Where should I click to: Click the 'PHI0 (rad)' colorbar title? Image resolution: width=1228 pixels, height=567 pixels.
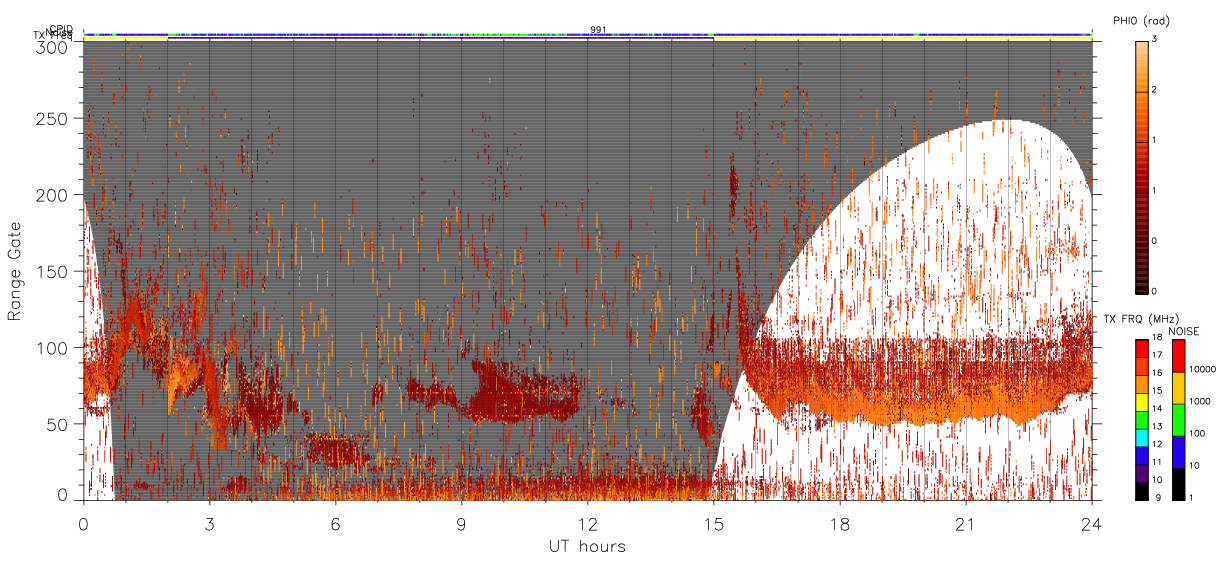[1141, 20]
